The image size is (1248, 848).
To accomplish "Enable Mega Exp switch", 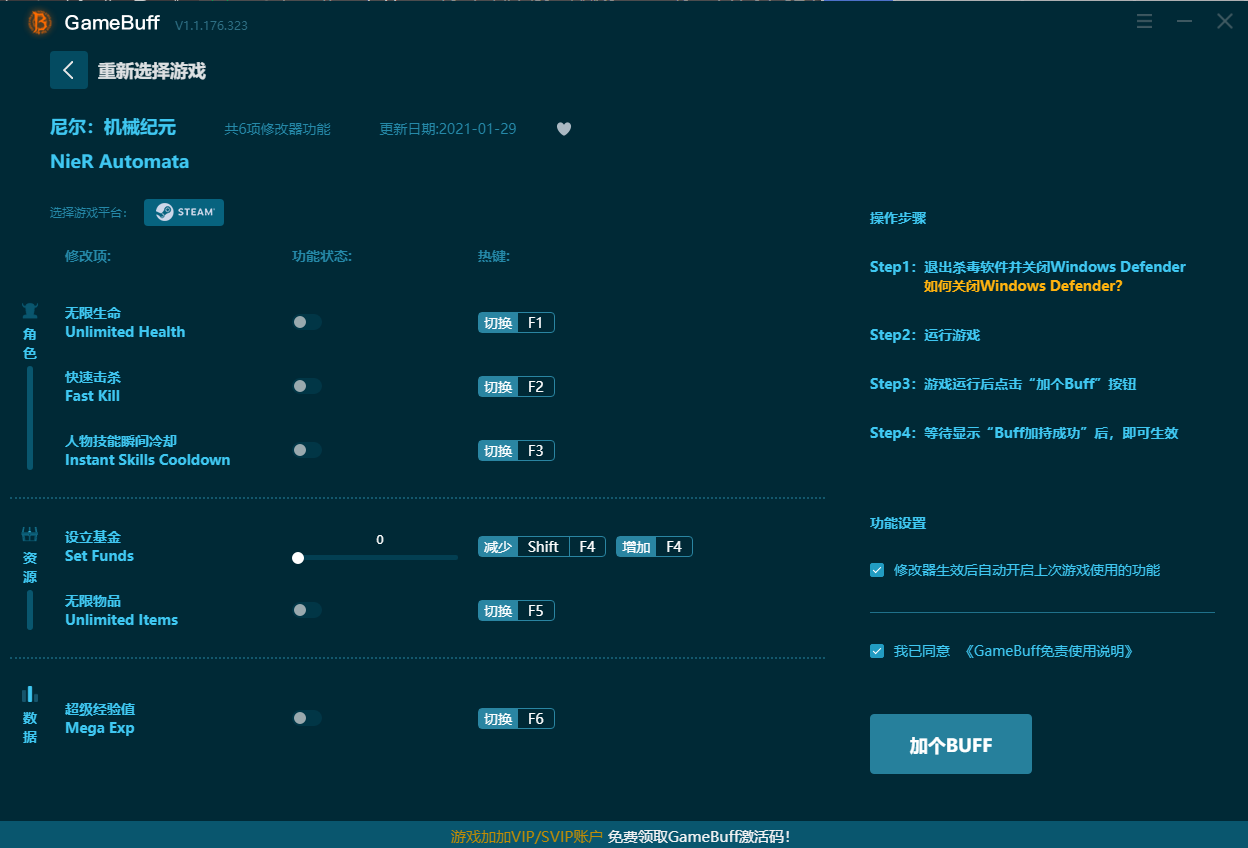I will [306, 718].
